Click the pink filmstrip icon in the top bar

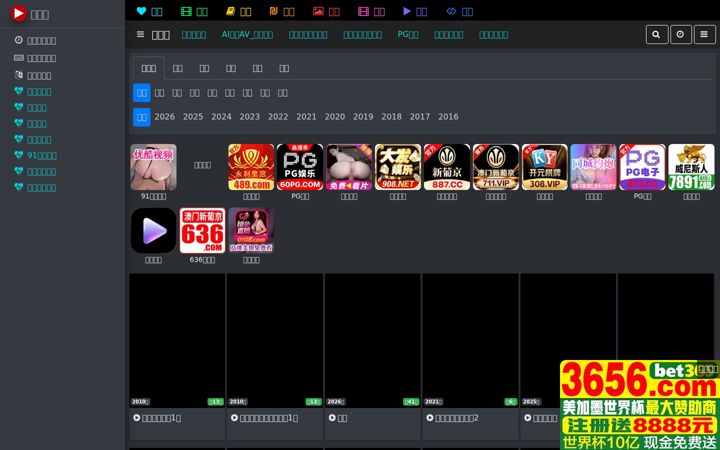click(x=363, y=11)
